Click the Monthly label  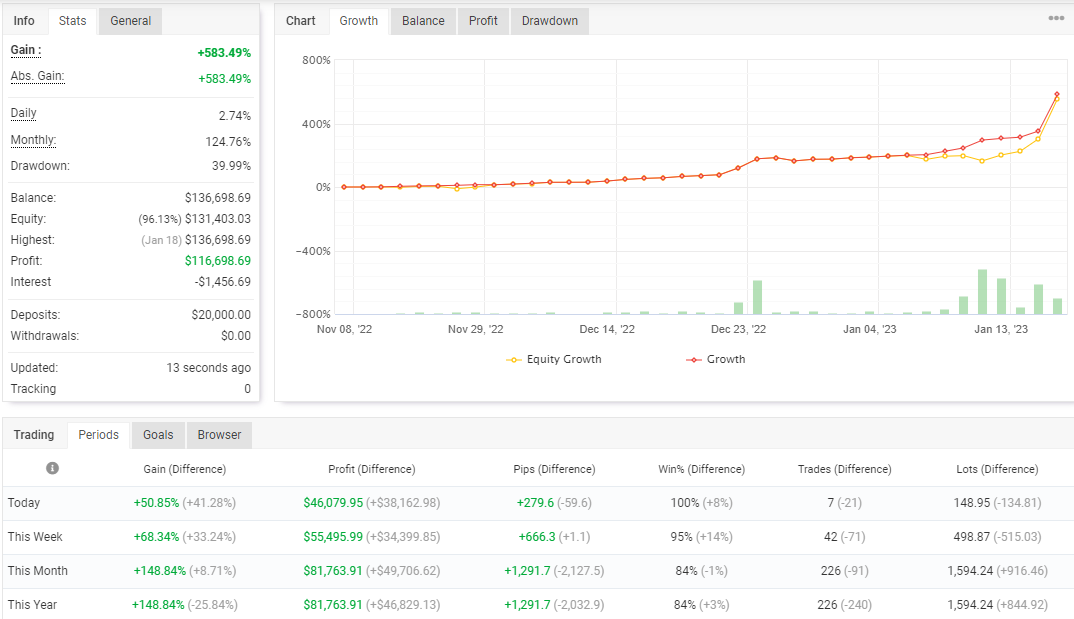tap(34, 140)
